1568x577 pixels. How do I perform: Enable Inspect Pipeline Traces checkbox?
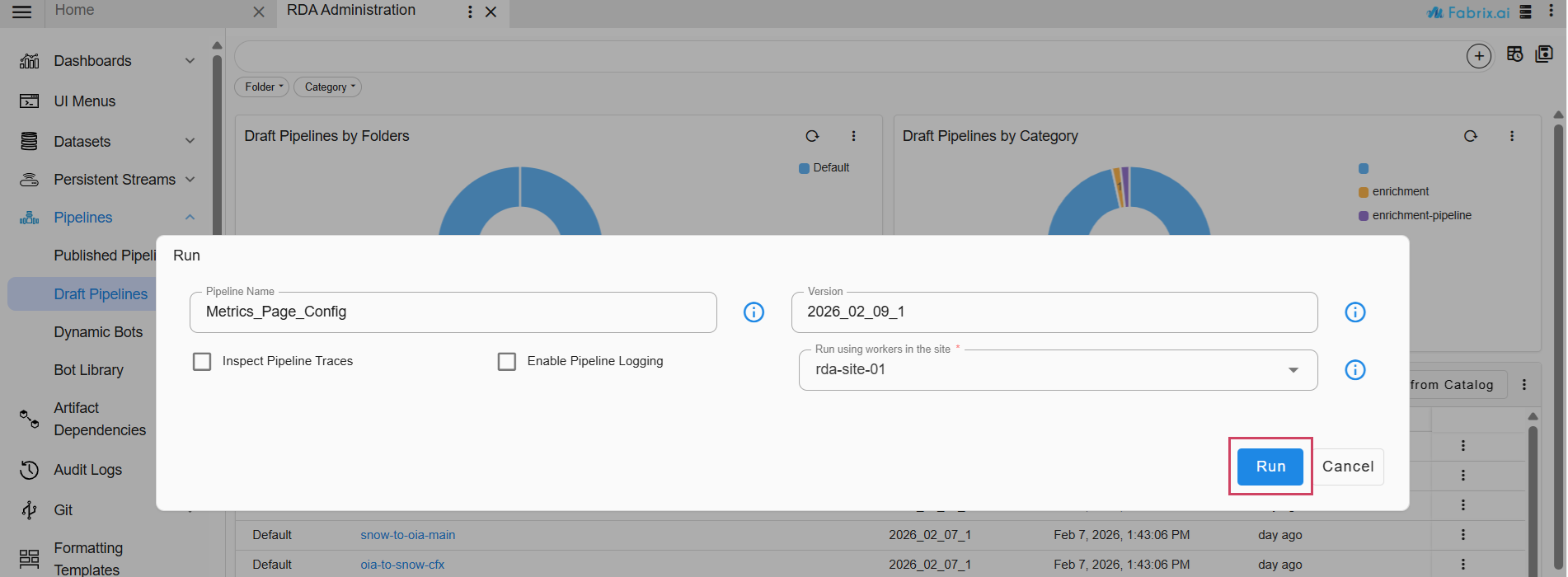(202, 362)
